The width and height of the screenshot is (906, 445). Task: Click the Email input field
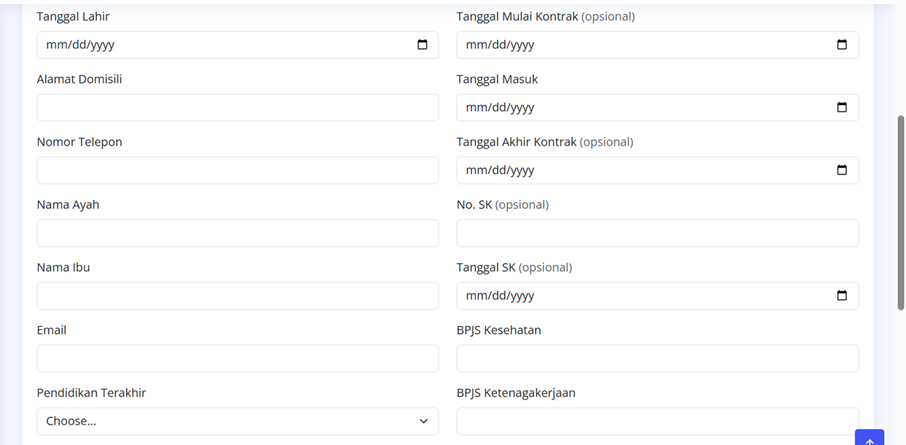coord(237,358)
